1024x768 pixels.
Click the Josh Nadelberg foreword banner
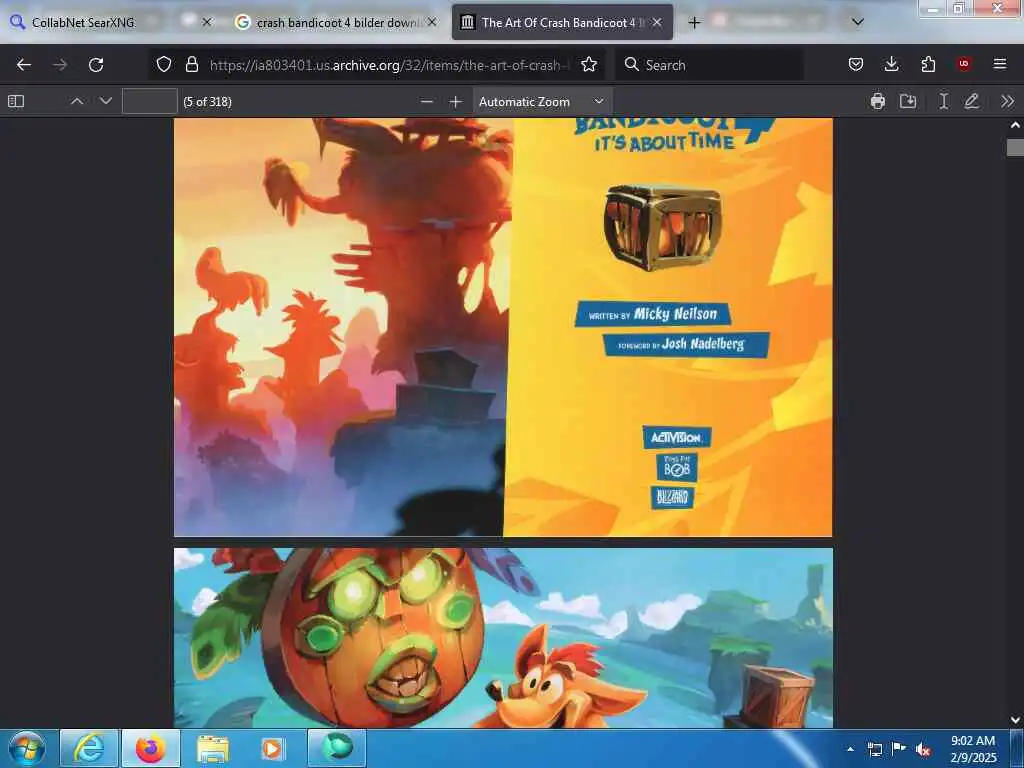point(686,344)
